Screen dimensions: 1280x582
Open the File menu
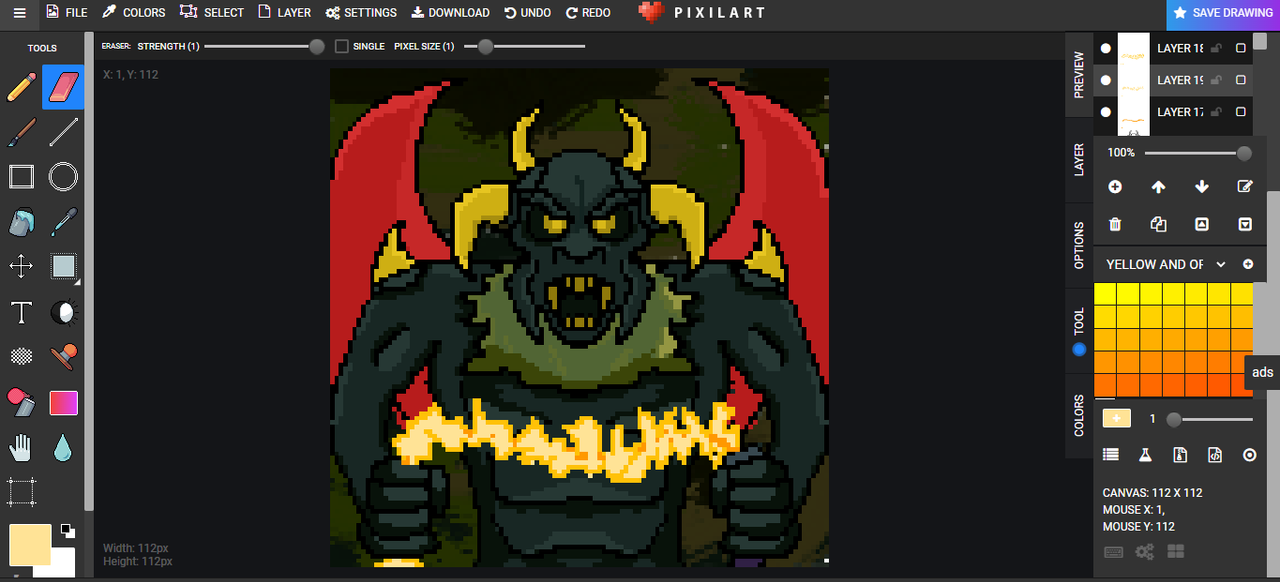66,13
